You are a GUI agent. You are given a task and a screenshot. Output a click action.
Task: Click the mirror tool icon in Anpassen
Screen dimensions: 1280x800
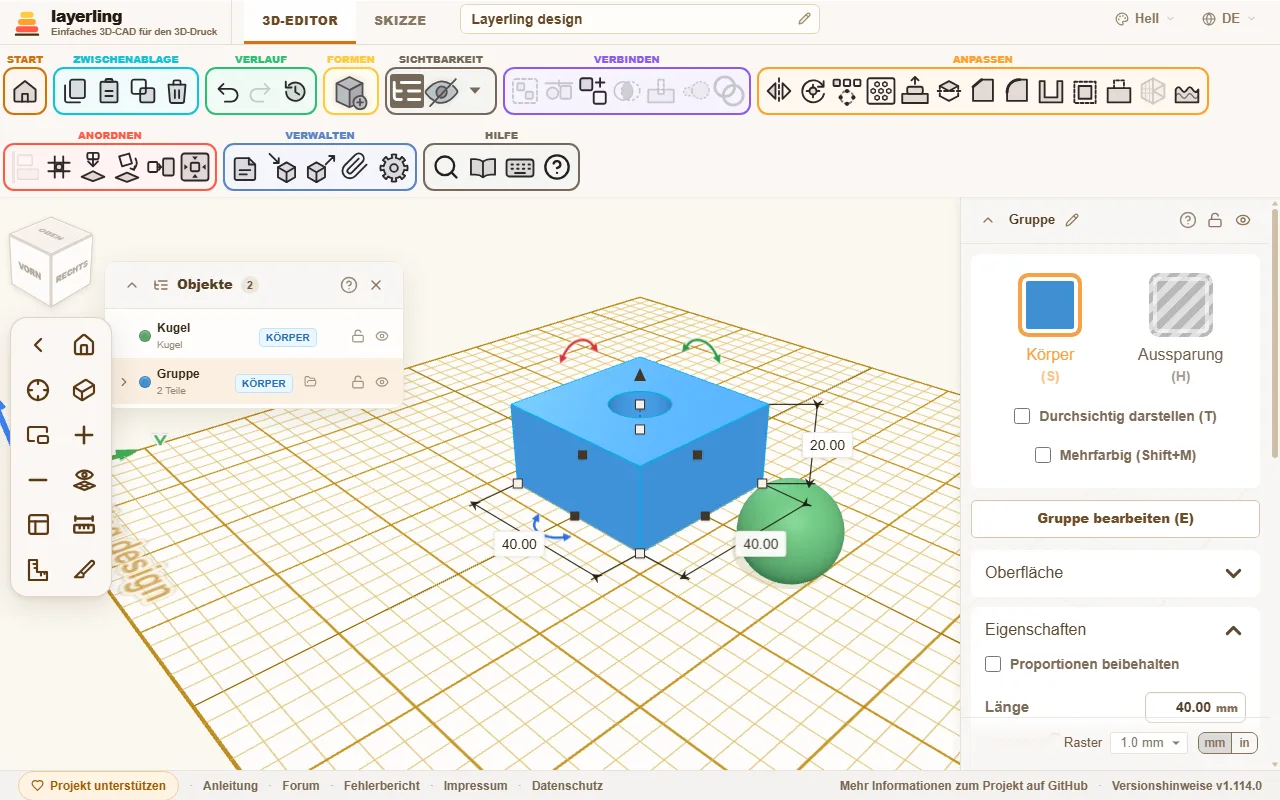pyautogui.click(x=778, y=91)
